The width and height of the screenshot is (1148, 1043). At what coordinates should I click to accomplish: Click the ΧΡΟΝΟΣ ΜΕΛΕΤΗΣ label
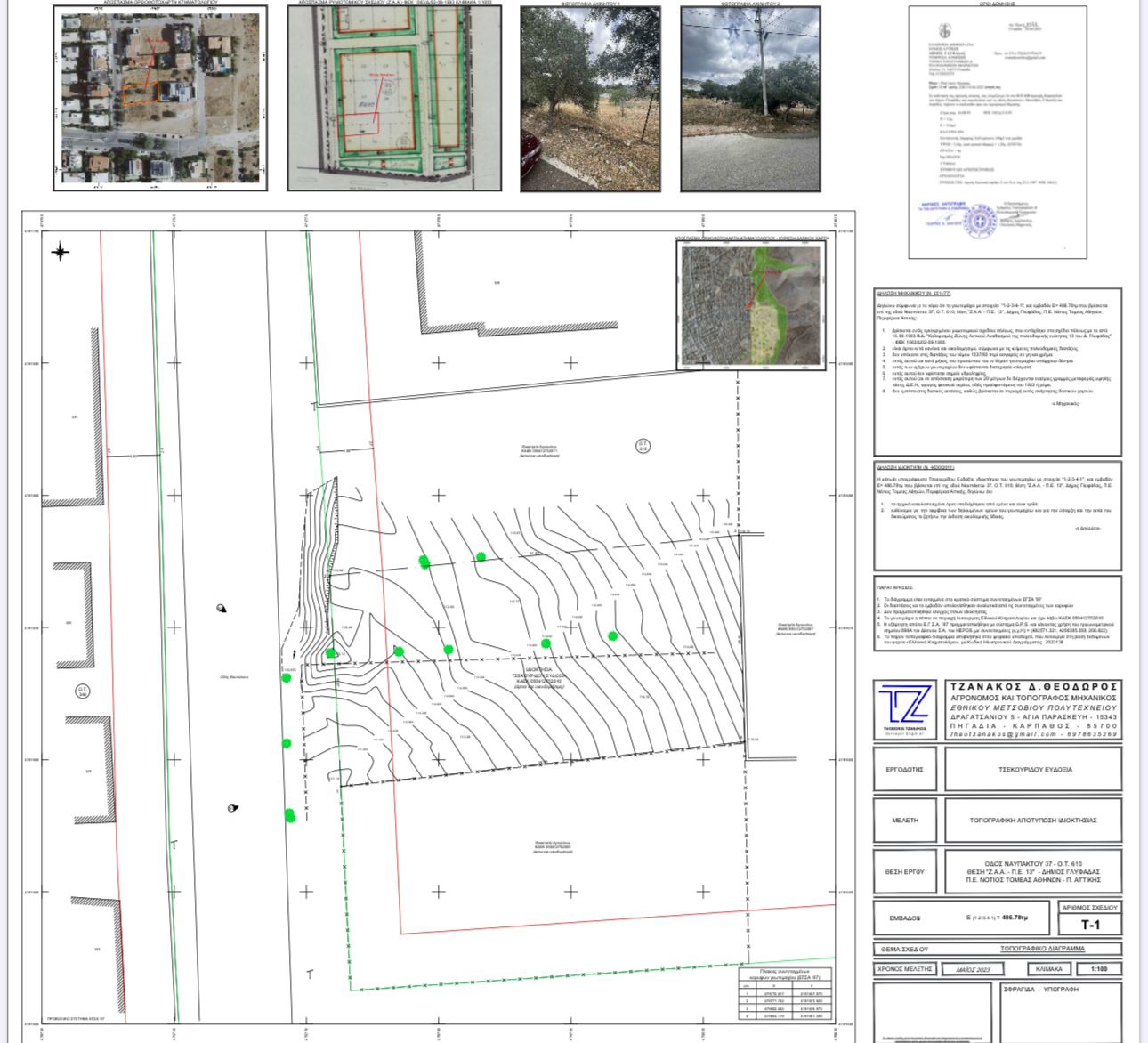[x=904, y=968]
